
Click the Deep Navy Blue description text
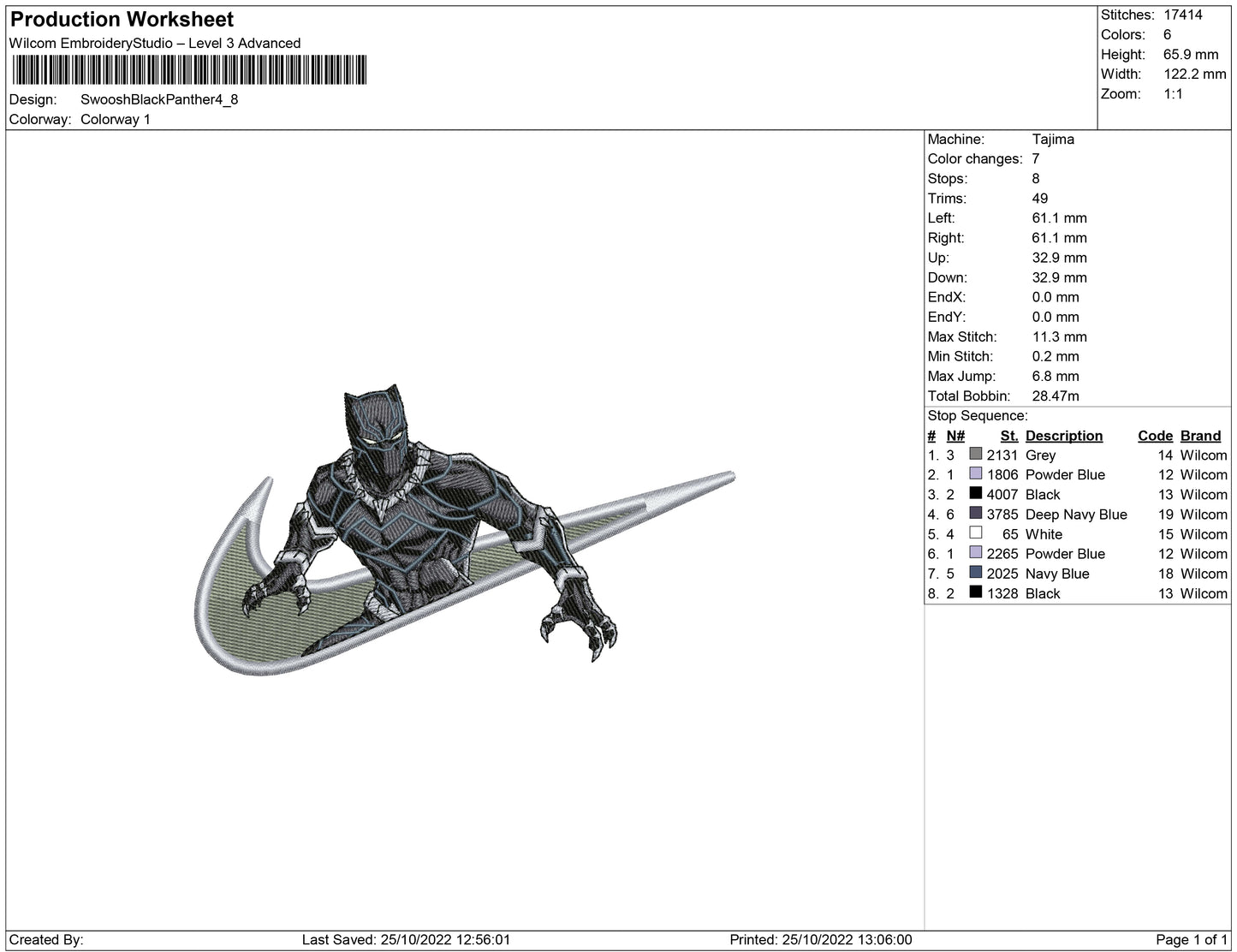coord(1076,514)
